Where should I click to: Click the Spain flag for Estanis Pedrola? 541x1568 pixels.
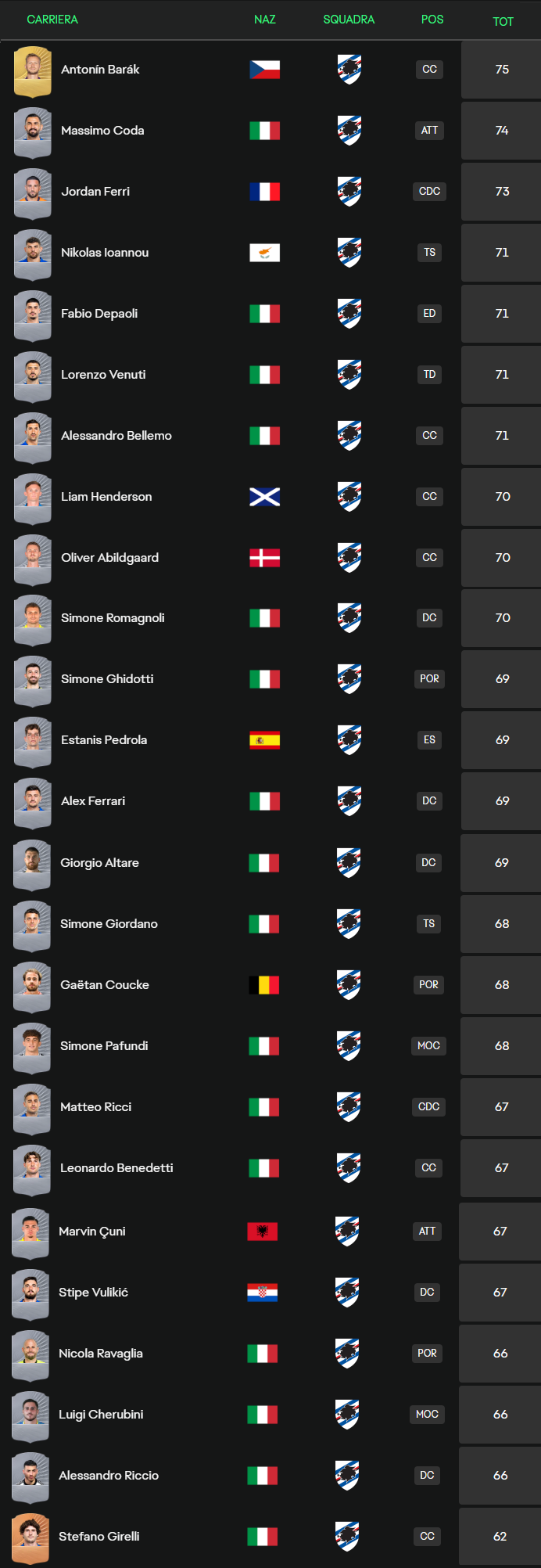click(265, 740)
